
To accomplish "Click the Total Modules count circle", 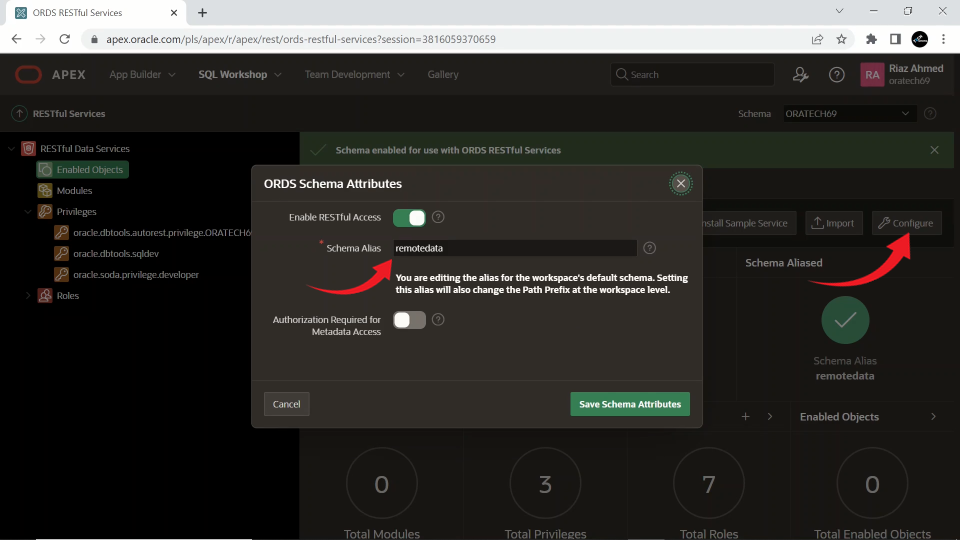I will click(381, 484).
